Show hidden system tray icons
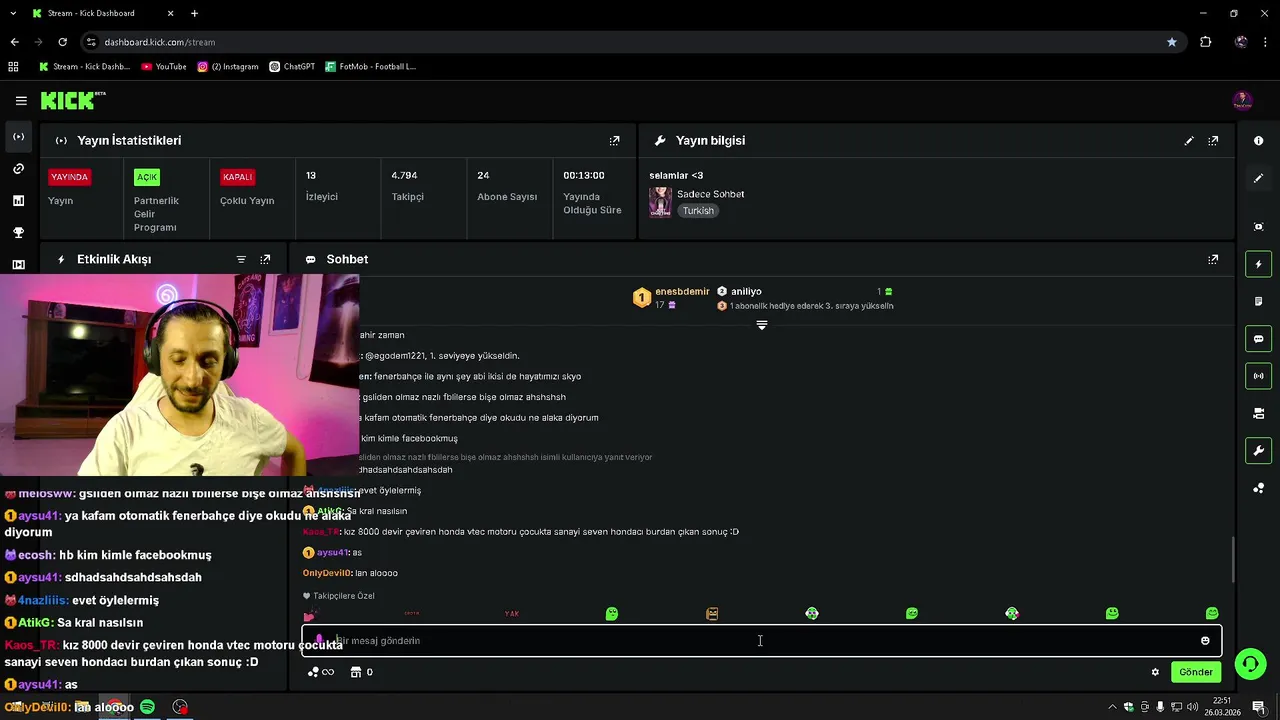 click(x=1112, y=707)
